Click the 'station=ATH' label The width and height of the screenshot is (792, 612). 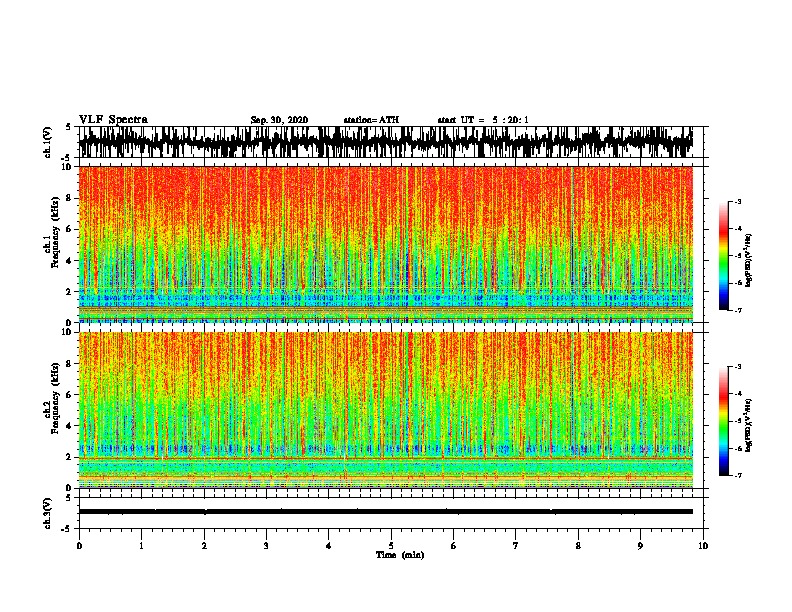[371, 120]
